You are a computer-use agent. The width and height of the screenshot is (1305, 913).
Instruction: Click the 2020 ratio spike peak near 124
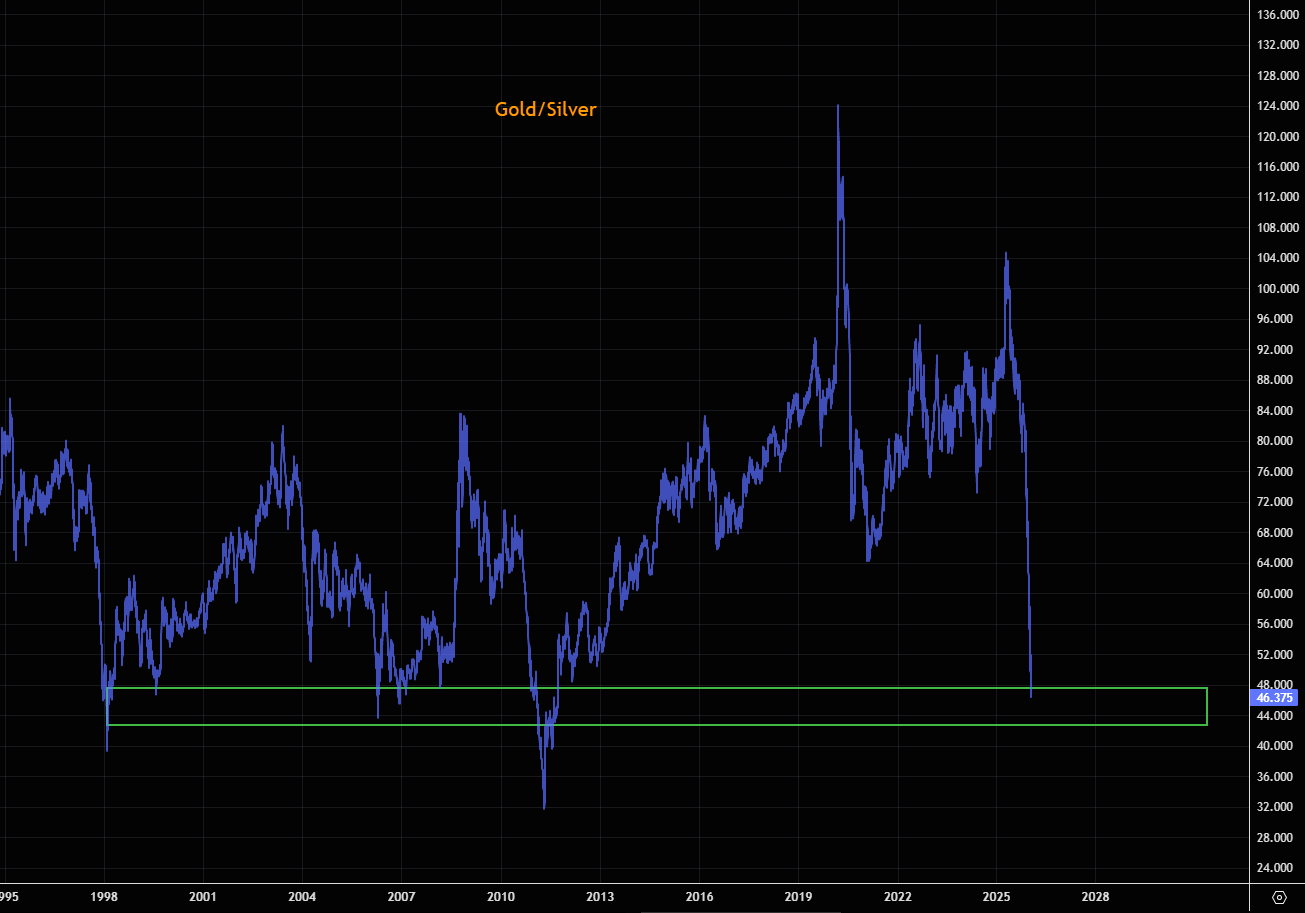tap(838, 106)
